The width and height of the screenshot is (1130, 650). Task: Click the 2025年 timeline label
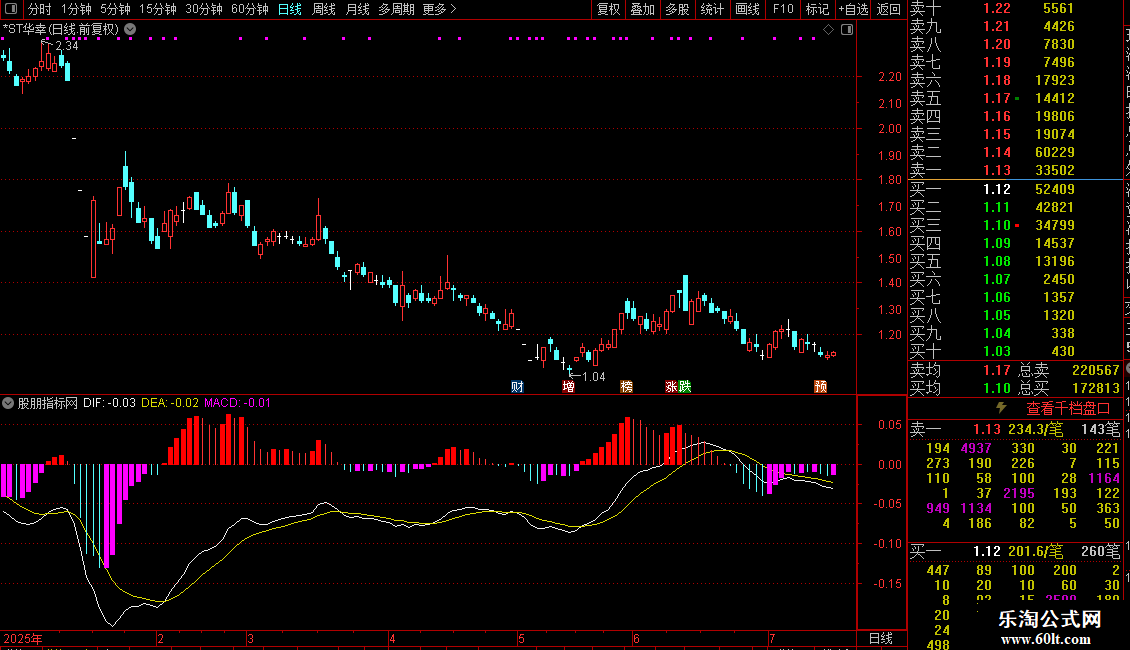click(x=23, y=638)
